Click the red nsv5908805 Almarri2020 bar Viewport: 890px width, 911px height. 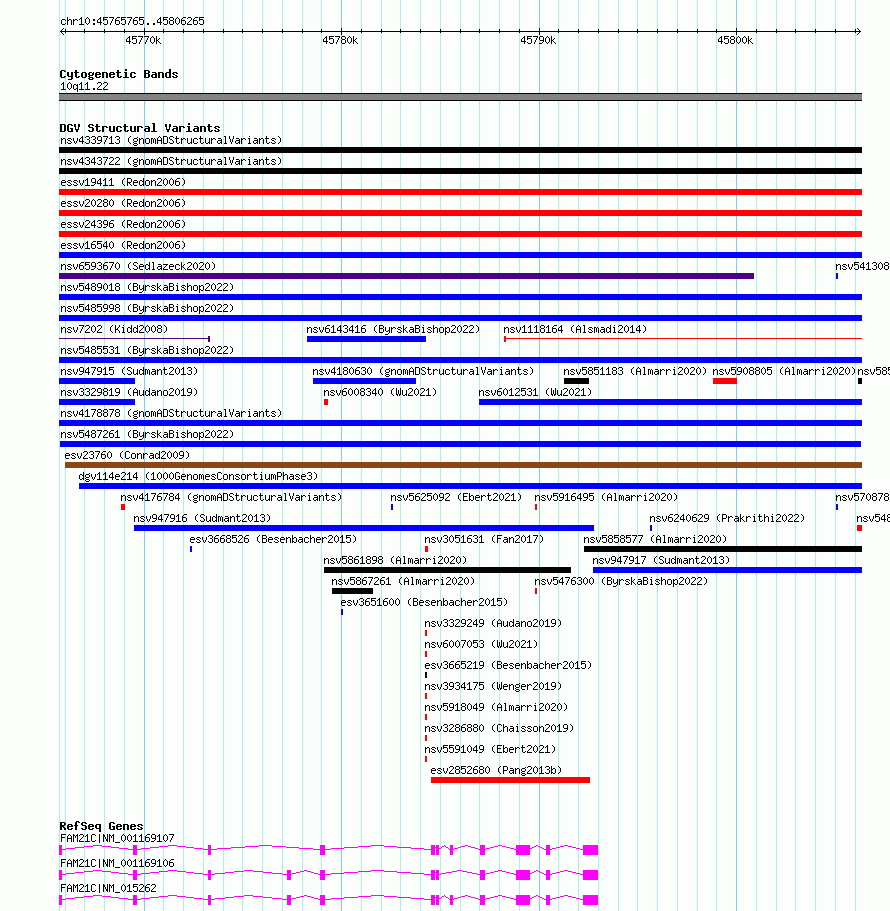pos(725,381)
